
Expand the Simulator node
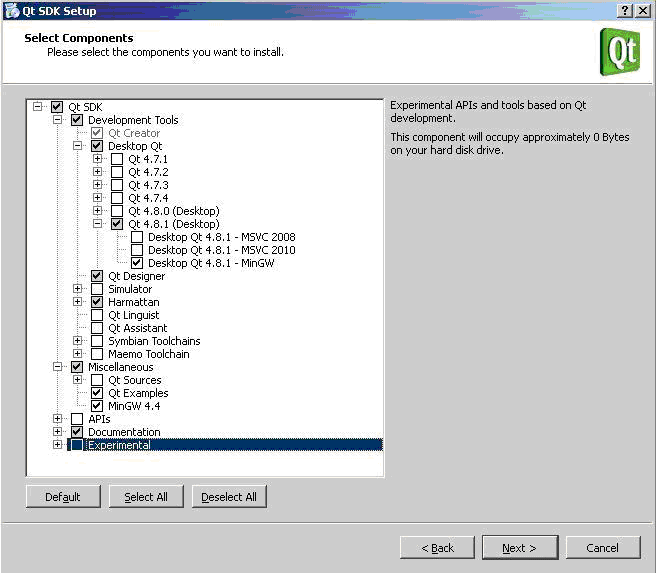pyautogui.click(x=77, y=289)
